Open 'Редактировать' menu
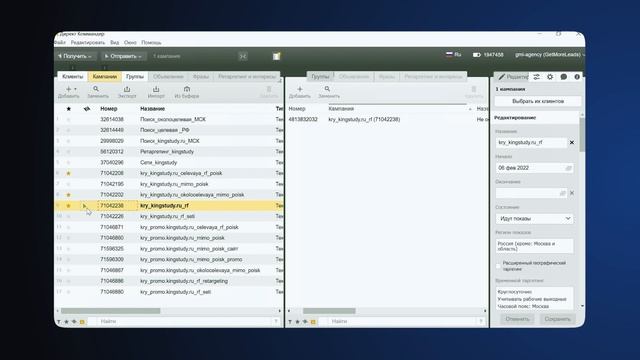Image resolution: width=640 pixels, height=360 pixels. pos(88,42)
